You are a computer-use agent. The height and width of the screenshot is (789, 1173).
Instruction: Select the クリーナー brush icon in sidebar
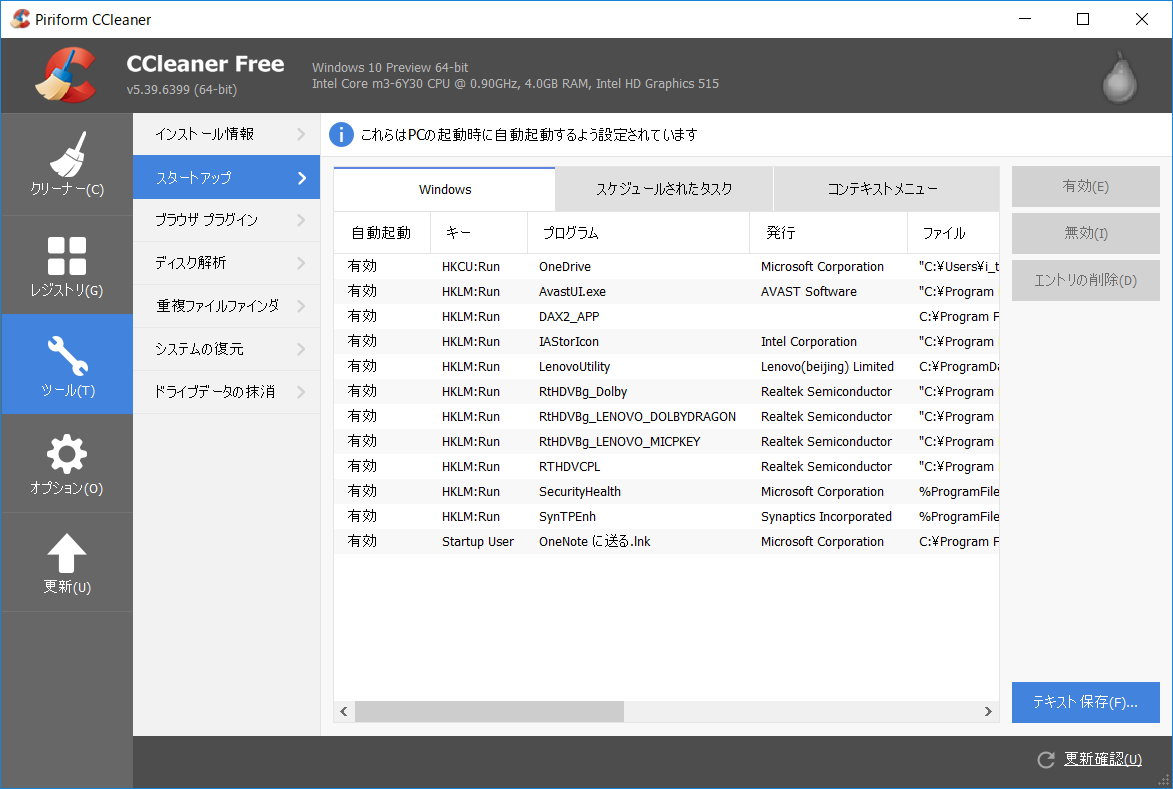click(66, 153)
